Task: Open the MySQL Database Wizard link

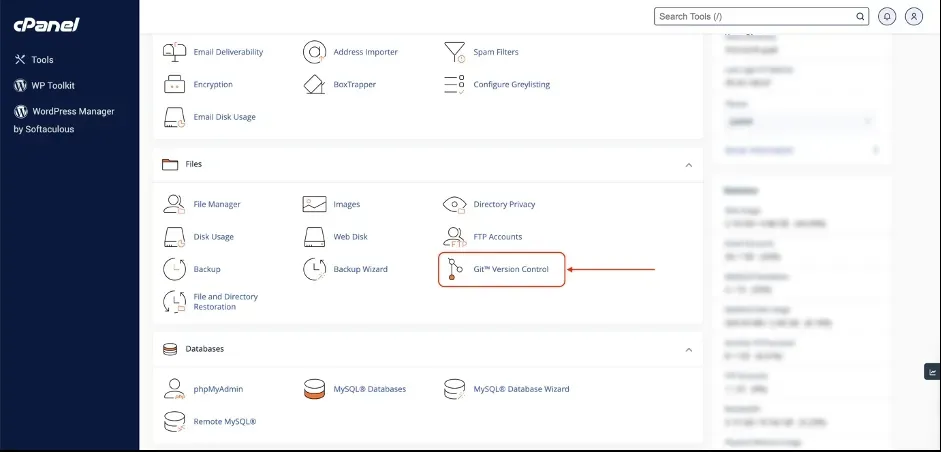Action: [521, 389]
